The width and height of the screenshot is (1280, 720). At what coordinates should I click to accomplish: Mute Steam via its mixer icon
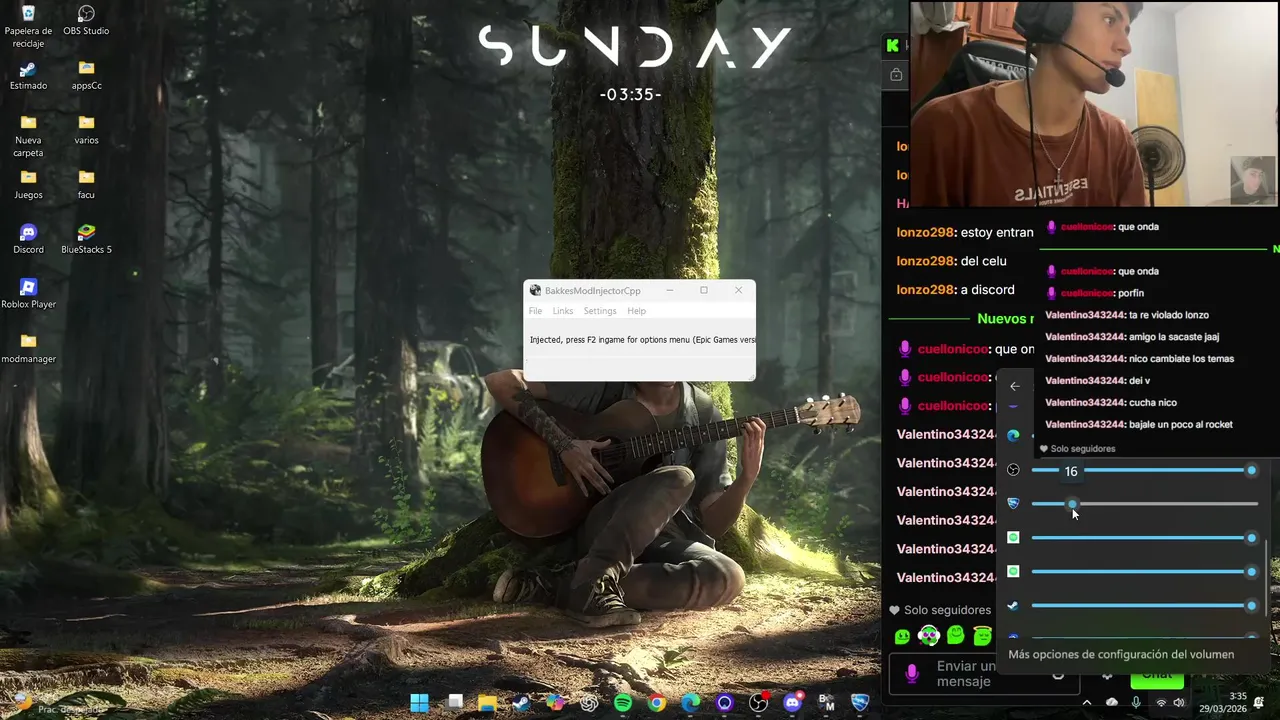tap(1013, 606)
